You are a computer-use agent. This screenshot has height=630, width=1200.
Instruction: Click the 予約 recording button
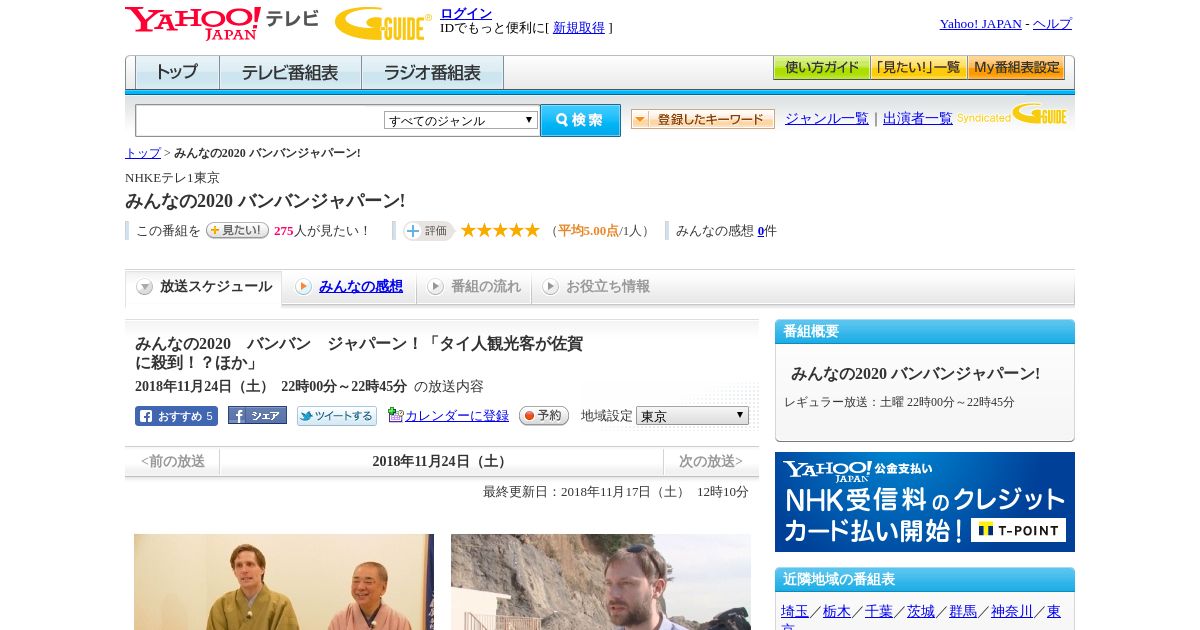(x=544, y=416)
